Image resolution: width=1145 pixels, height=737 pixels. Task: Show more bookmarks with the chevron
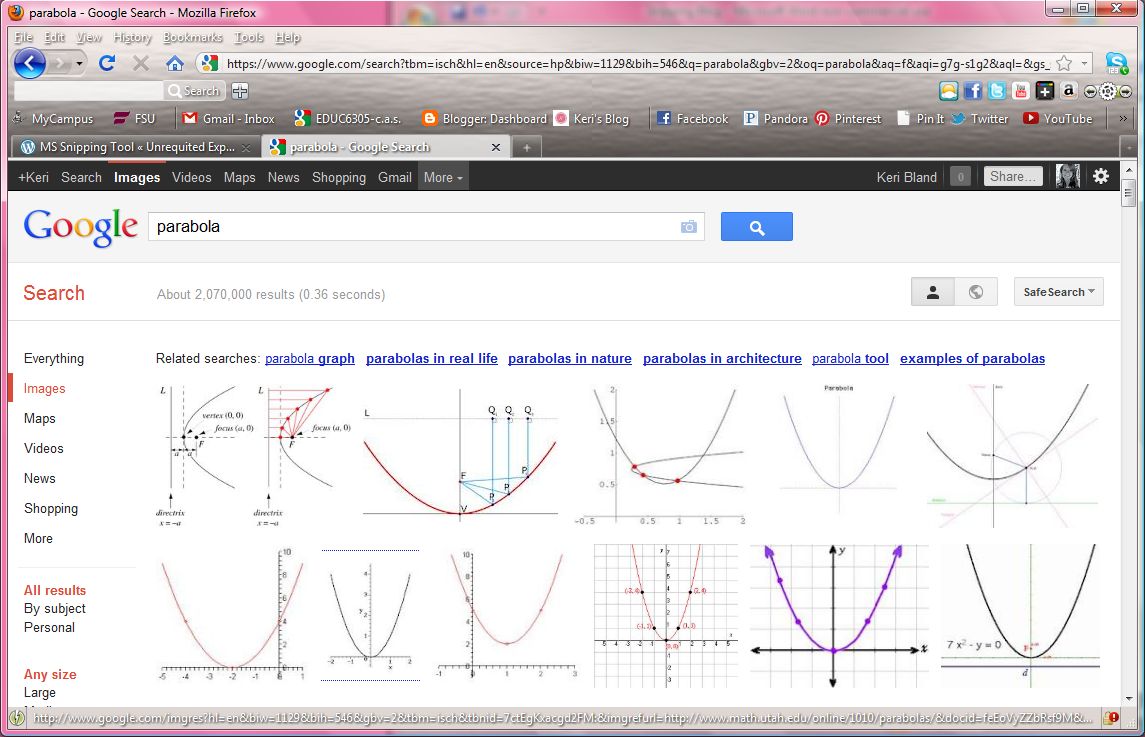coord(1123,118)
